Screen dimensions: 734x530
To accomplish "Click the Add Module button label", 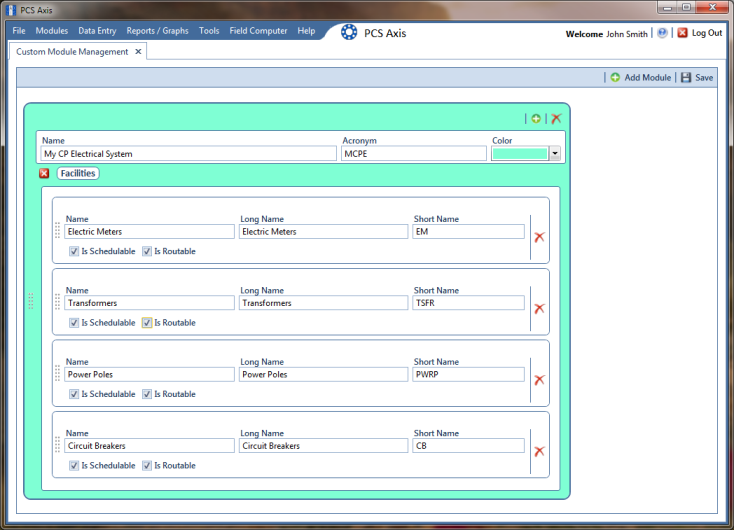I will click(647, 78).
